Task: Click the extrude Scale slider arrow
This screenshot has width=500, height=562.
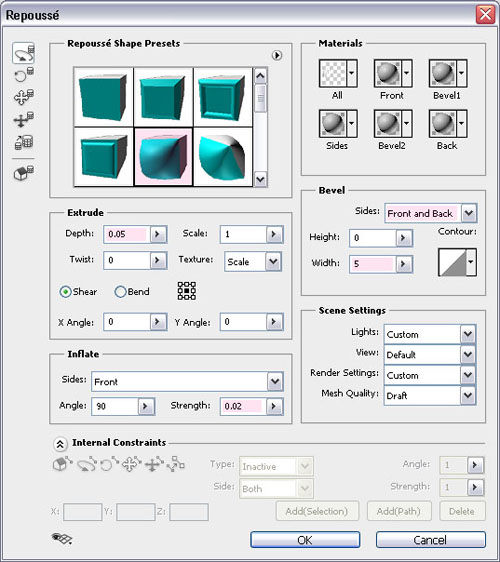Action: (x=275, y=234)
